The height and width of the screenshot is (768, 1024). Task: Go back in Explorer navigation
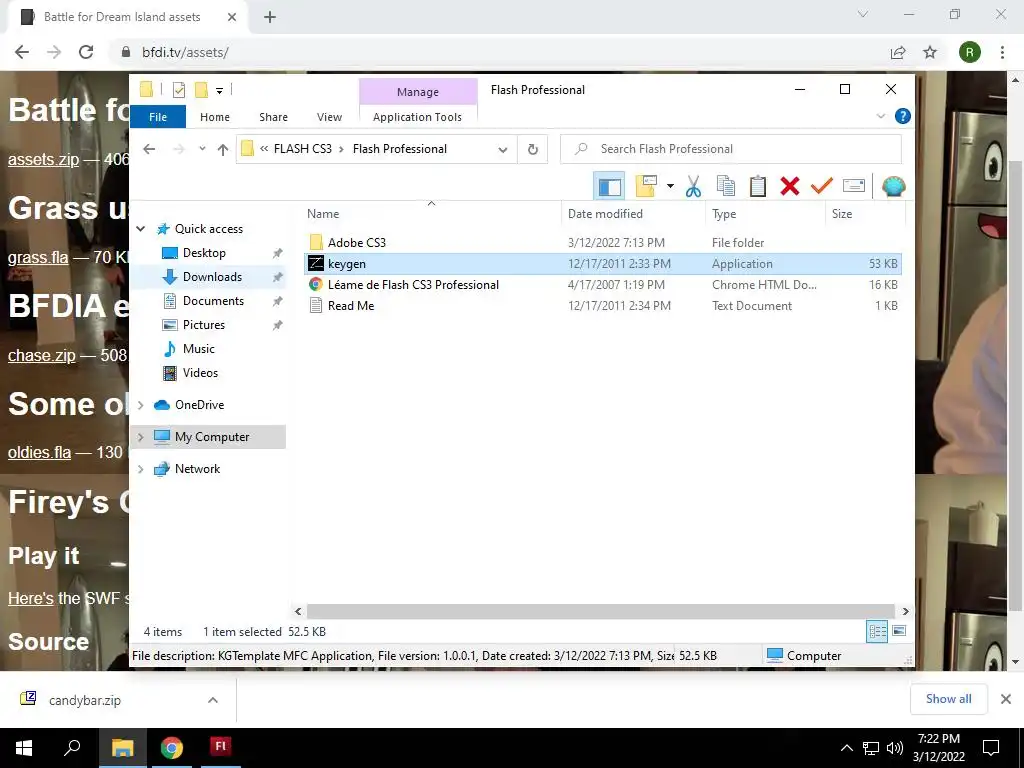(x=149, y=149)
